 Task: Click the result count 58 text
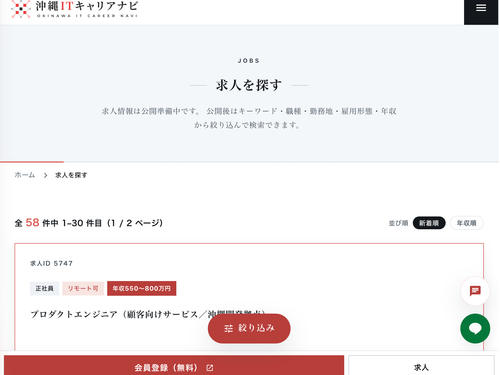pos(32,222)
